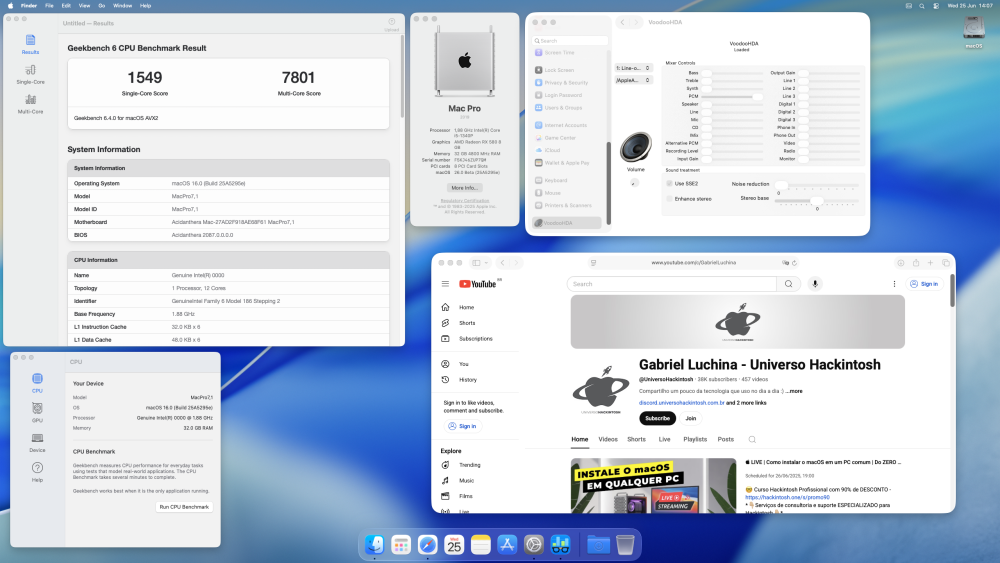The height and width of the screenshot is (563, 1000).
Task: Click the YouTube Shorts sidebar icon
Action: coord(445,323)
